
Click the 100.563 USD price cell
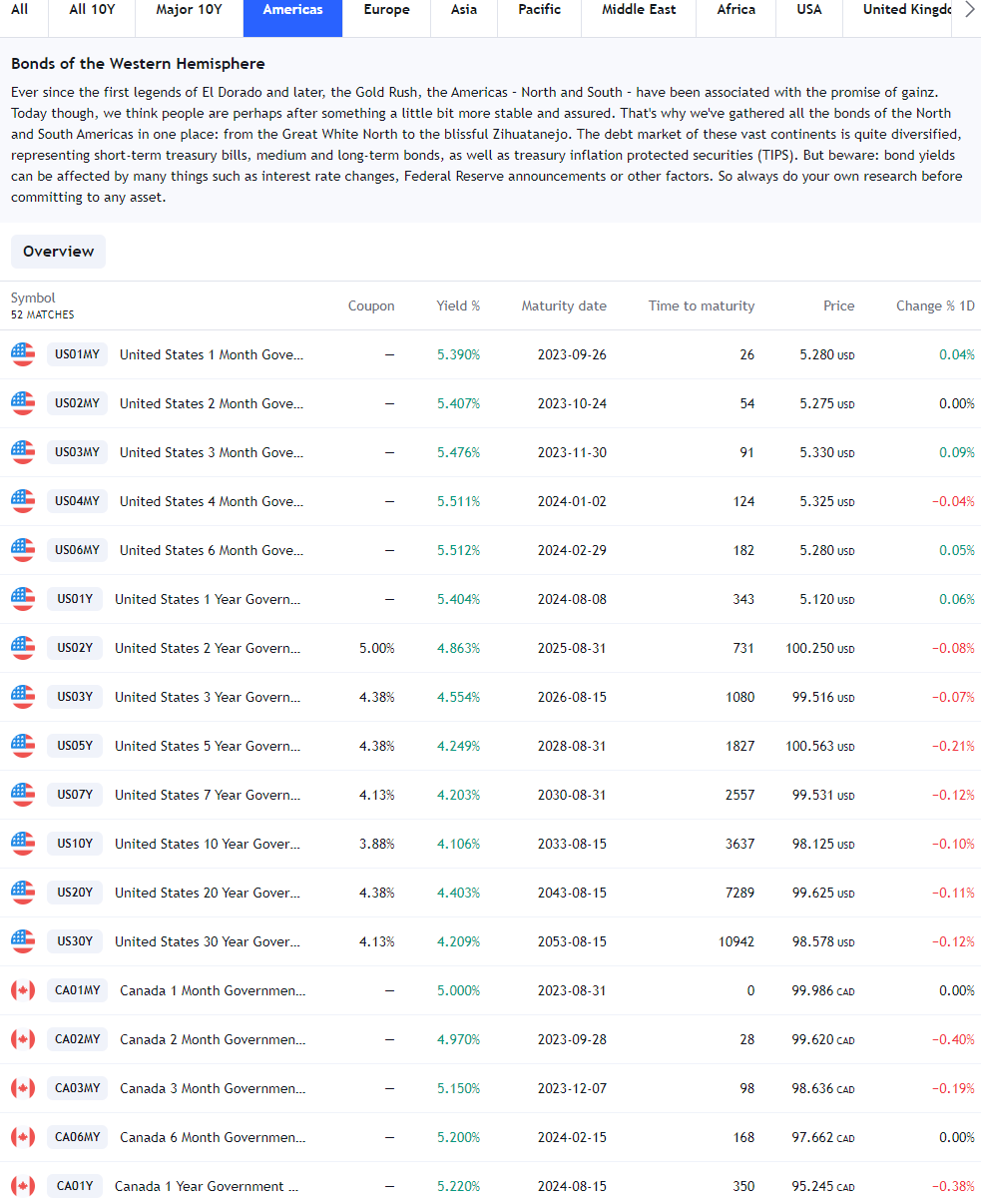pos(820,746)
